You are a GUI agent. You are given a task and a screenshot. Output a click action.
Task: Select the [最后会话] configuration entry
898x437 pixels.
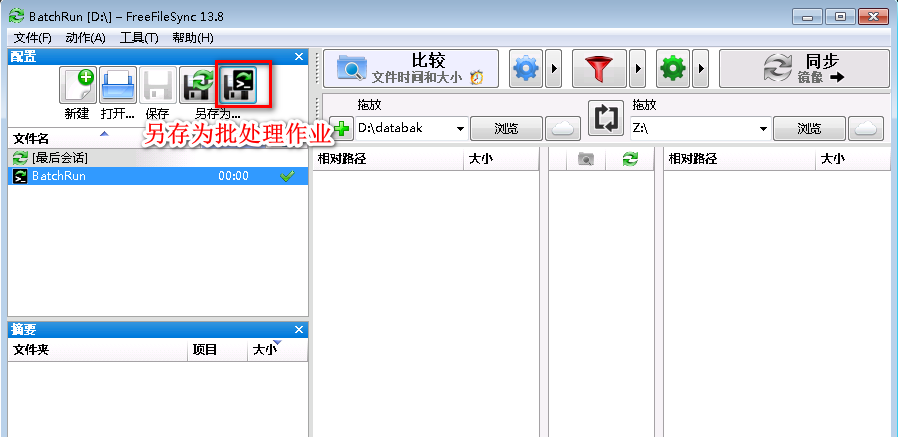tap(60, 158)
